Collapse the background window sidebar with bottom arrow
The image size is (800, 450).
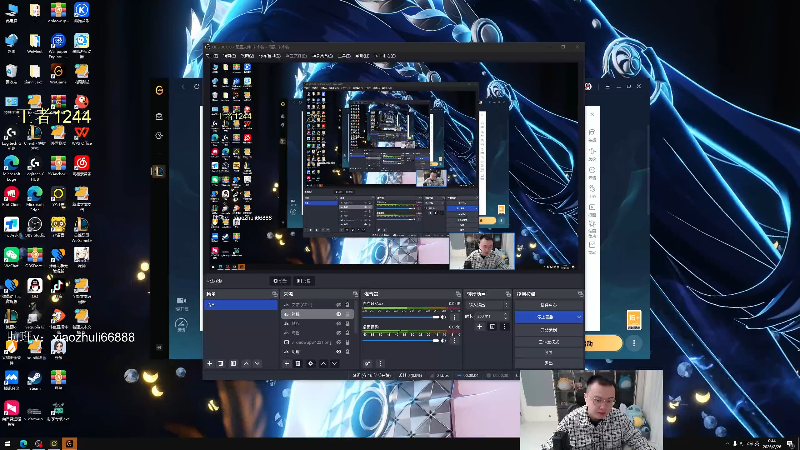(x=159, y=347)
